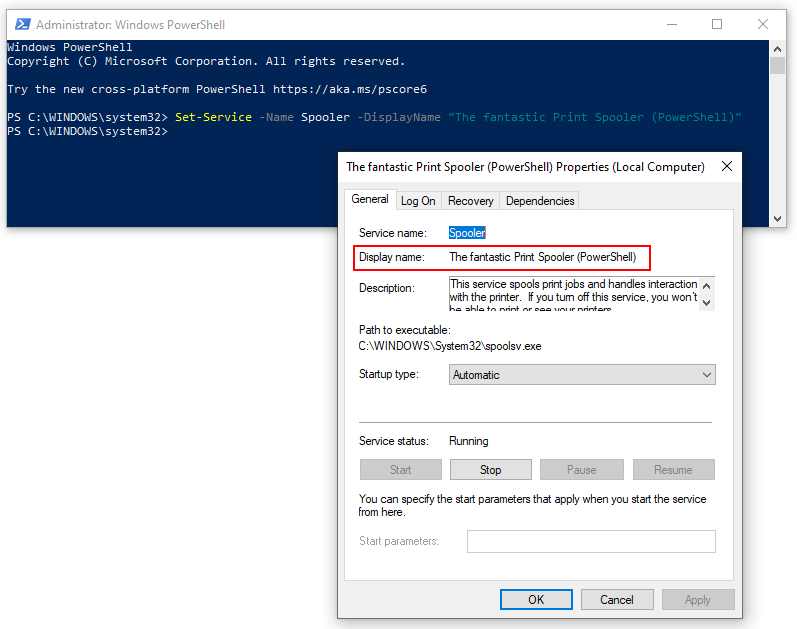Click the -DisplayName parameter in PowerShell
797x629 pixels.
tap(399, 117)
